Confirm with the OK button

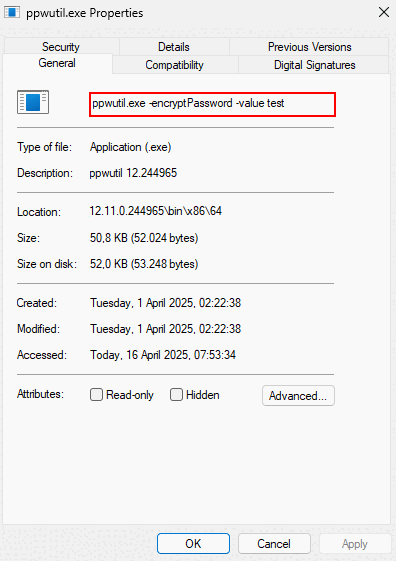[193, 544]
